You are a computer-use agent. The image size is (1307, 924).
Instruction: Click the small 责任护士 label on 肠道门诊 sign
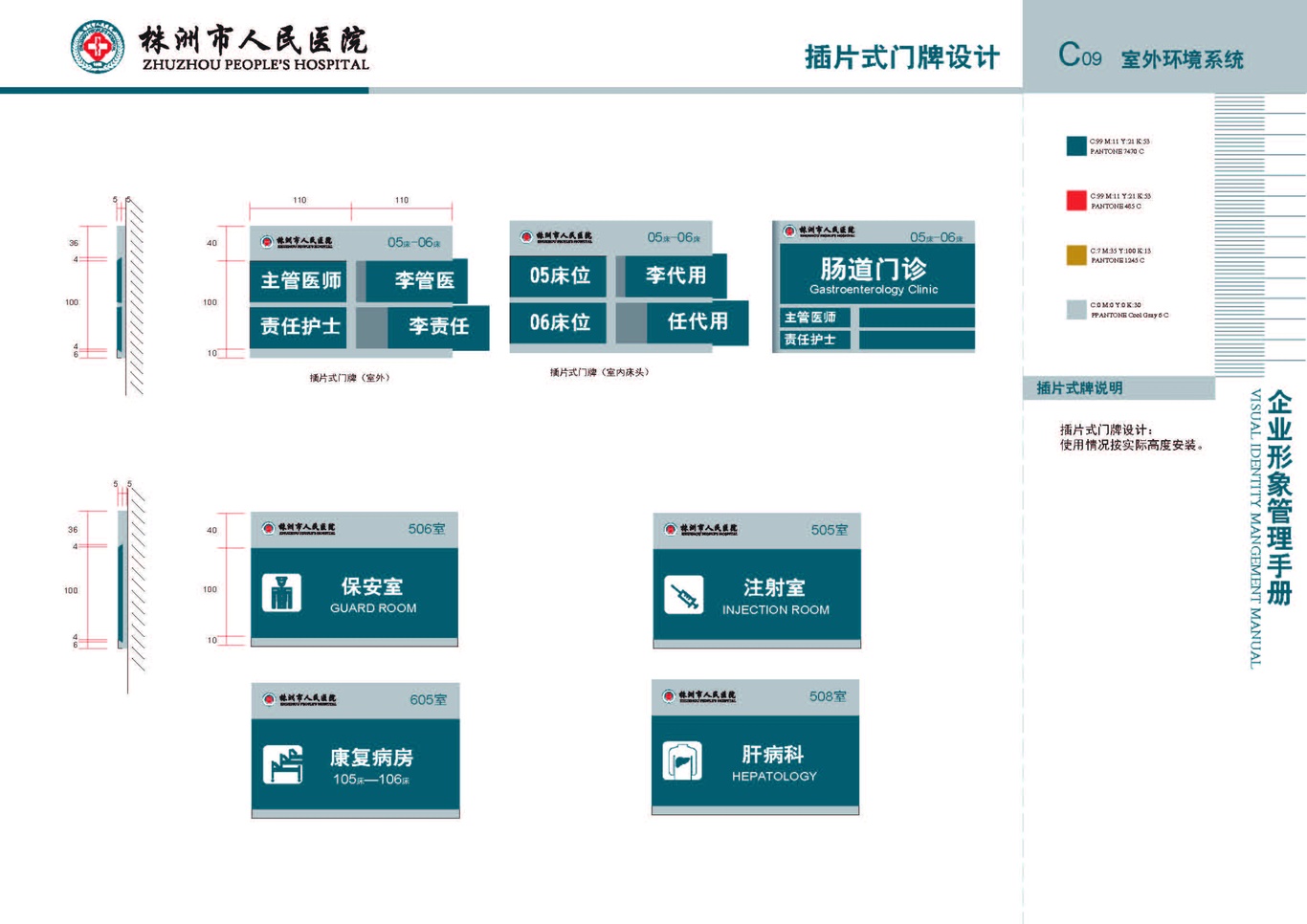810,340
